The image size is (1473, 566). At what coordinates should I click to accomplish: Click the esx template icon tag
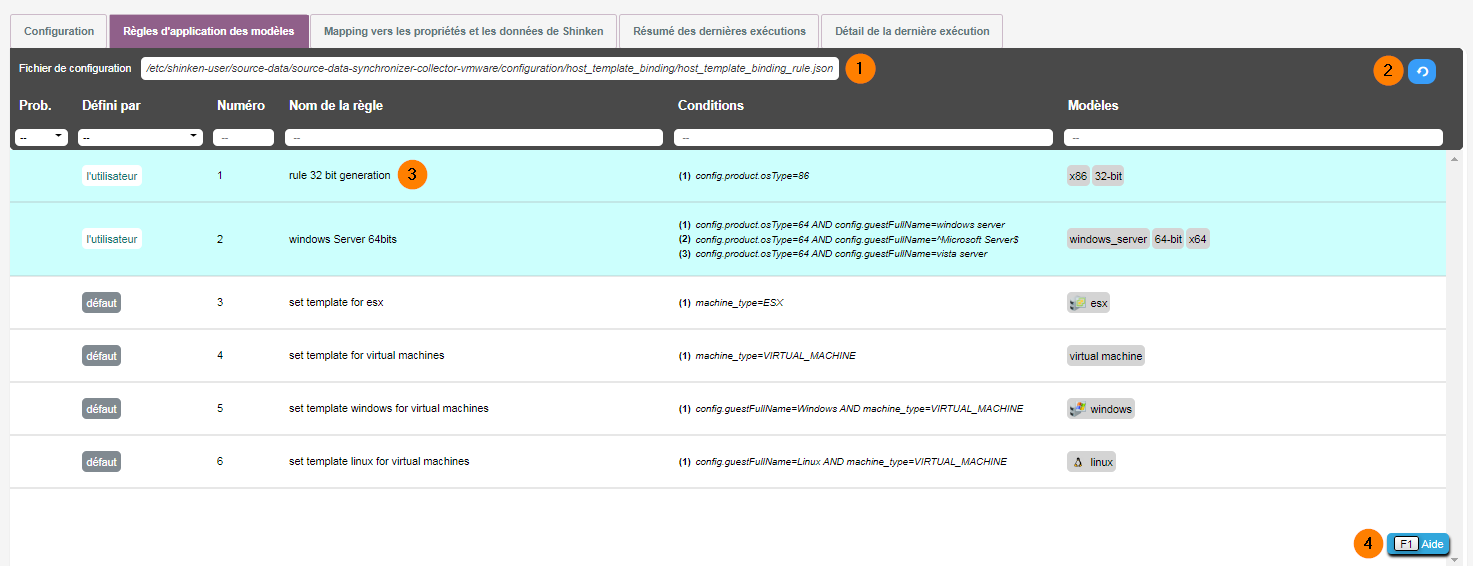pyautogui.click(x=1088, y=303)
